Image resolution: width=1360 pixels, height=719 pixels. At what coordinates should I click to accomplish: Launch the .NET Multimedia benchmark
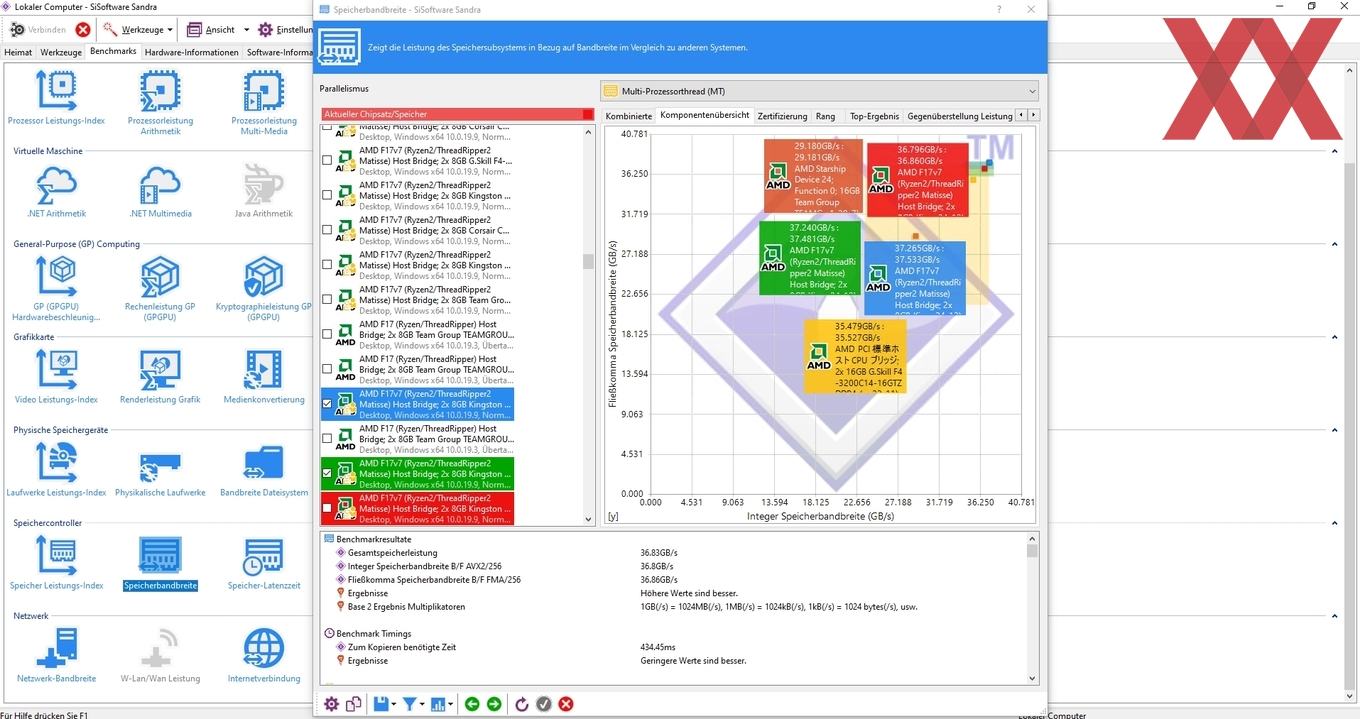click(160, 191)
